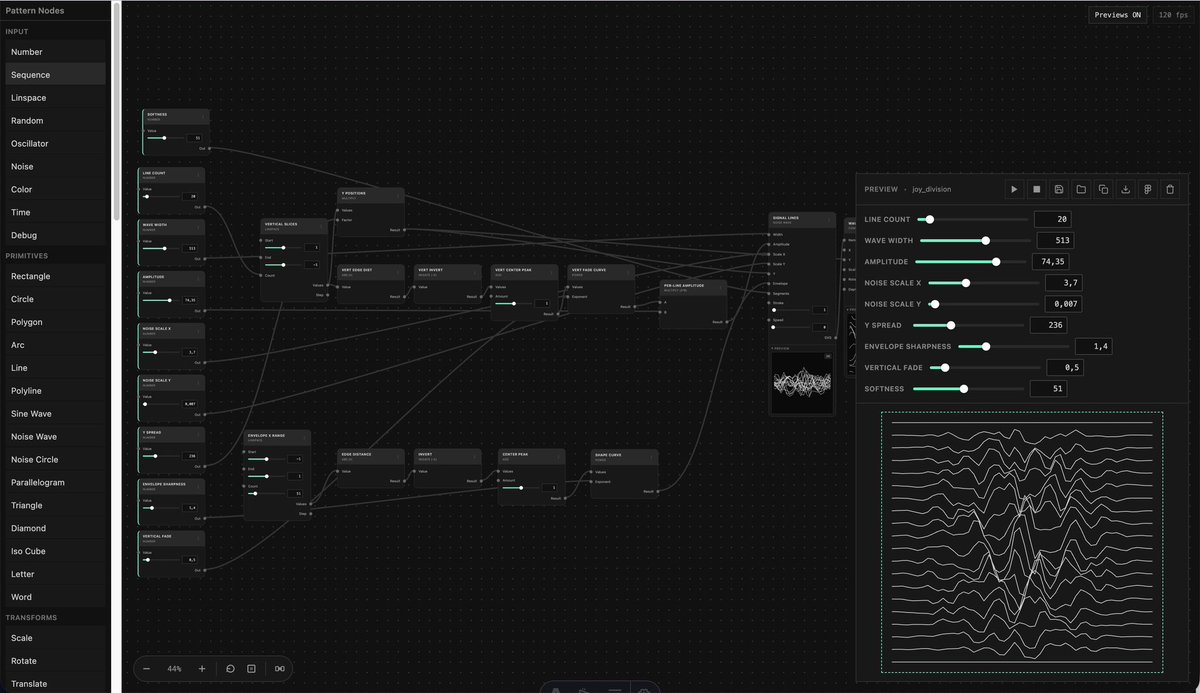This screenshot has width=1200, height=693.
Task: Zoom out canvas with minus button
Action: click(x=147, y=668)
